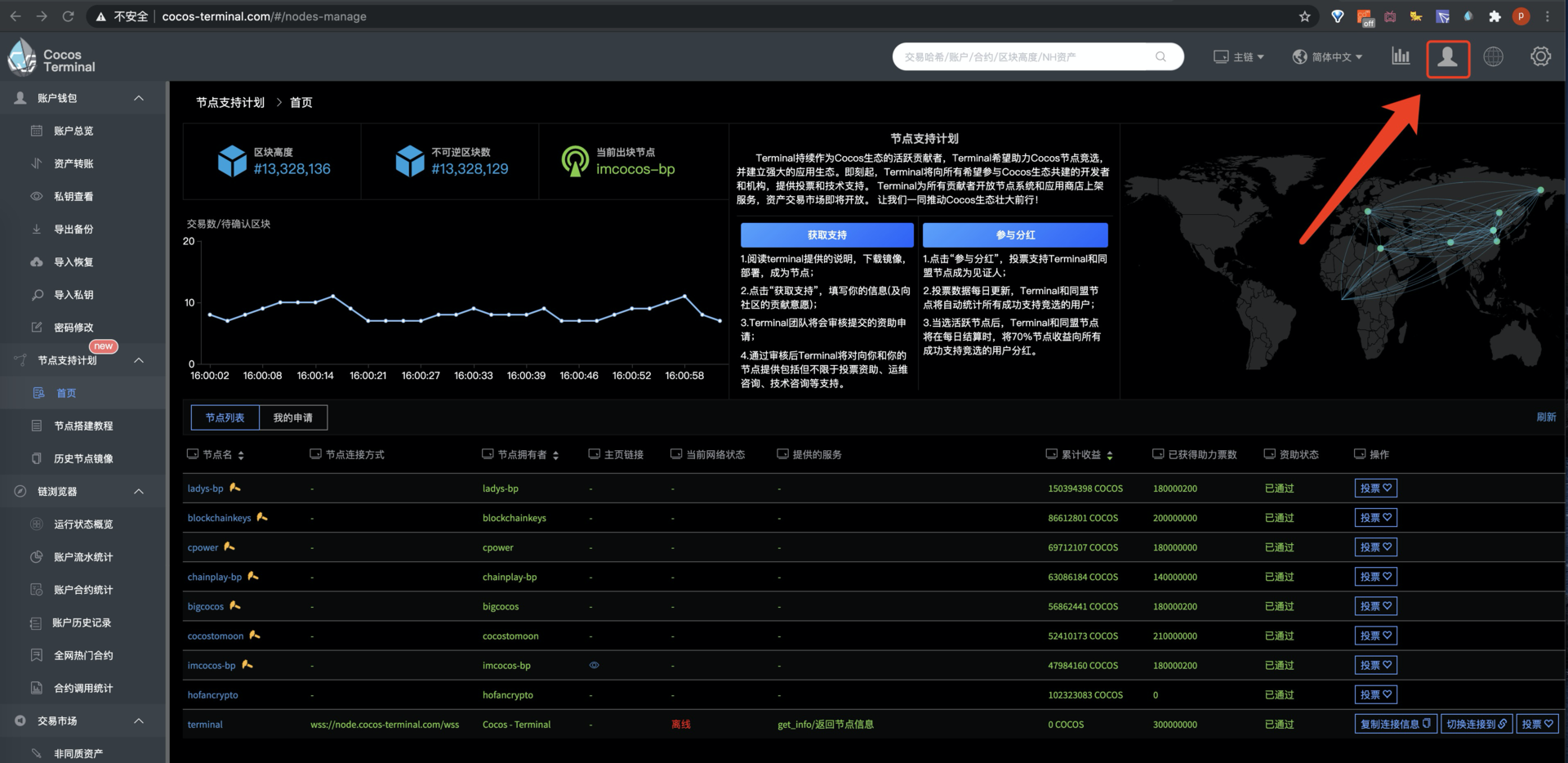This screenshot has height=763, width=1568.
Task: Open the settings gear icon
Action: pyautogui.click(x=1540, y=56)
